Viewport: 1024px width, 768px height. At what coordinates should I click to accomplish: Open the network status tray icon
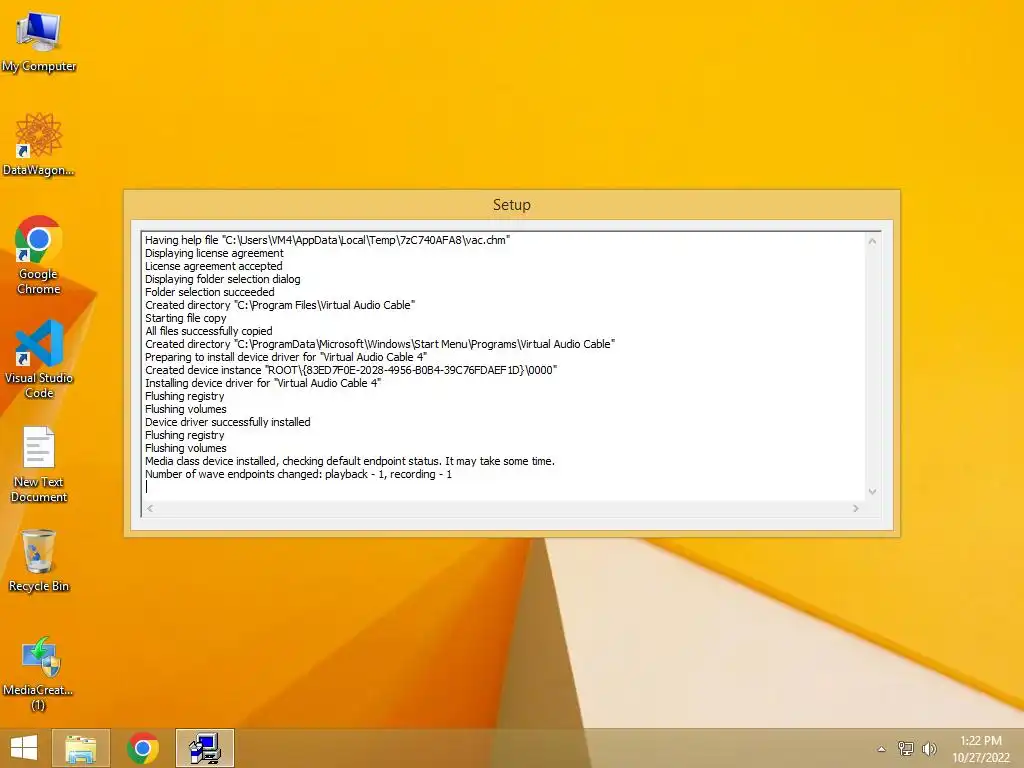click(906, 749)
